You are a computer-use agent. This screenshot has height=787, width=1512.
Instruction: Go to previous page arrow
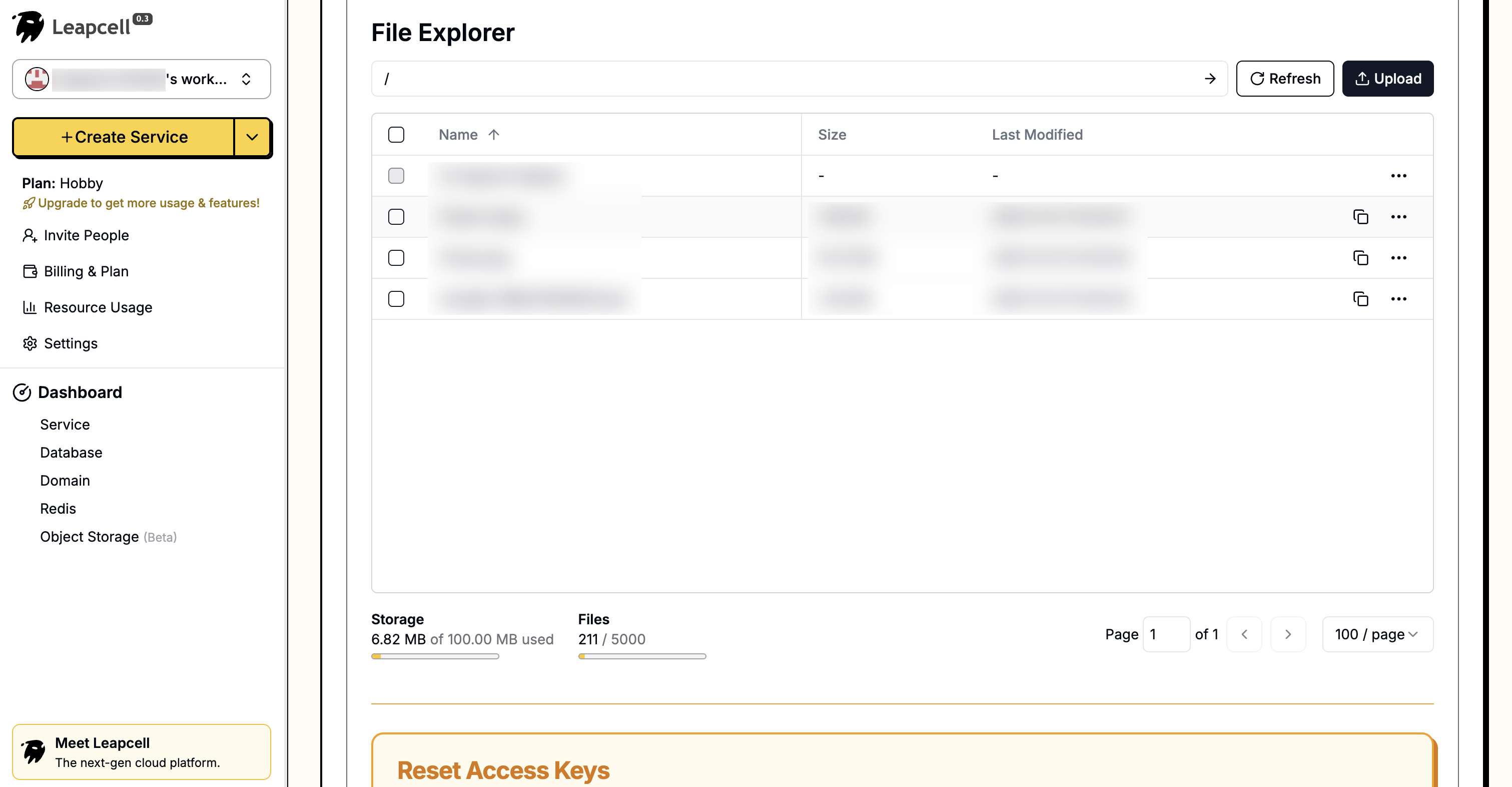tap(1244, 634)
